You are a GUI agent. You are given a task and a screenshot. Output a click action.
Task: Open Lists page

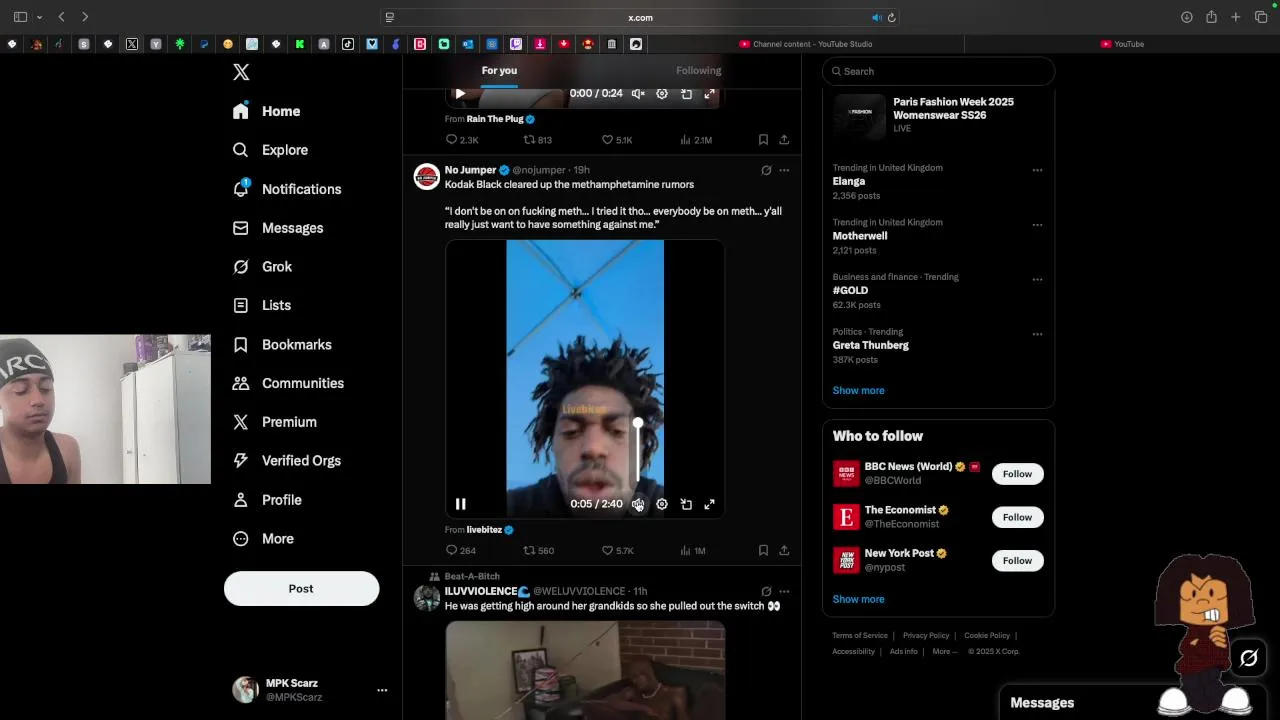tap(261, 305)
